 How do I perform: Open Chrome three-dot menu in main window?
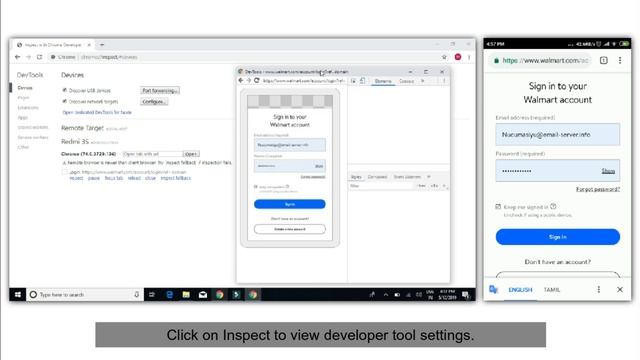pyautogui.click(x=469, y=57)
